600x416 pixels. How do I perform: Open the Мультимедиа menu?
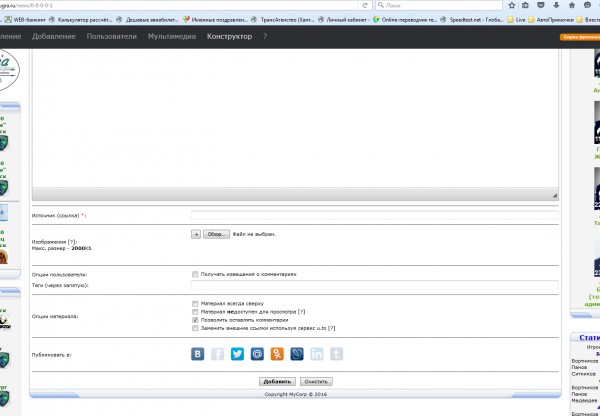pos(172,36)
